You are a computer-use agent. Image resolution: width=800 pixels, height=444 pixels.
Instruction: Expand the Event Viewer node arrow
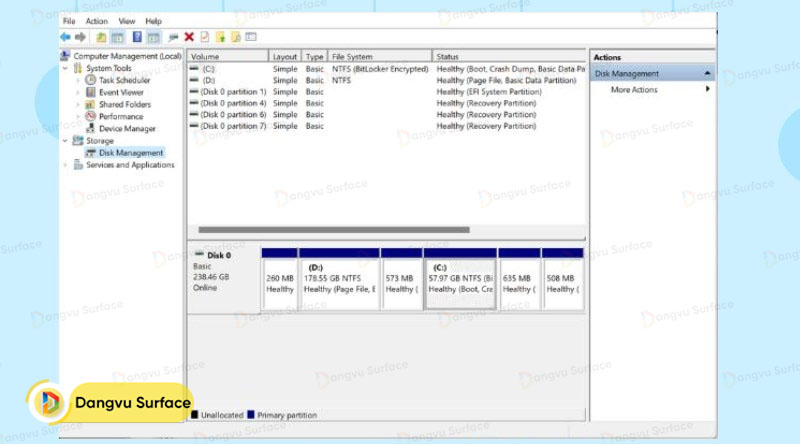coord(78,92)
